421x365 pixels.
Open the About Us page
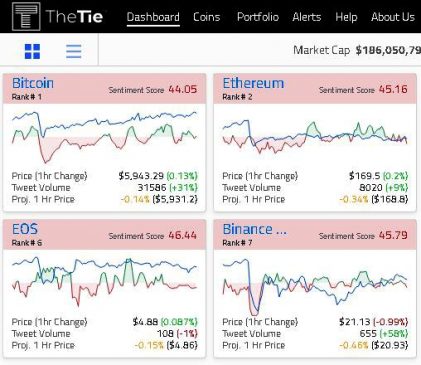(393, 17)
